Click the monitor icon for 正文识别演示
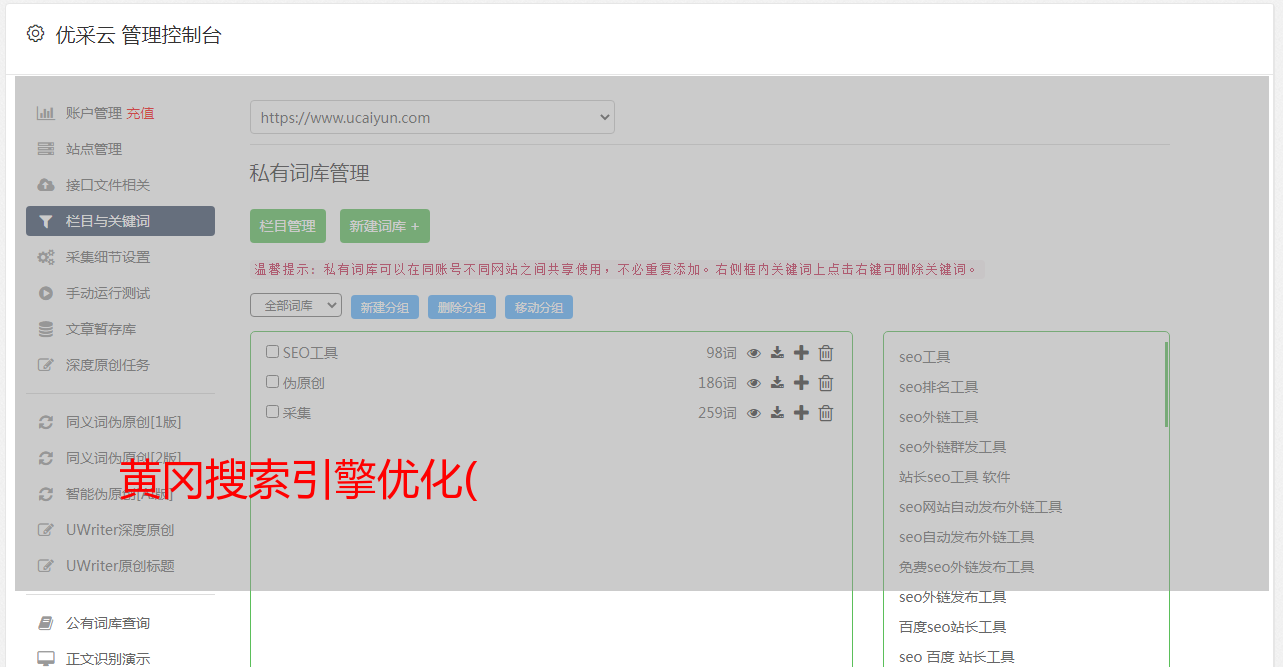The width and height of the screenshot is (1283, 667). [45, 659]
